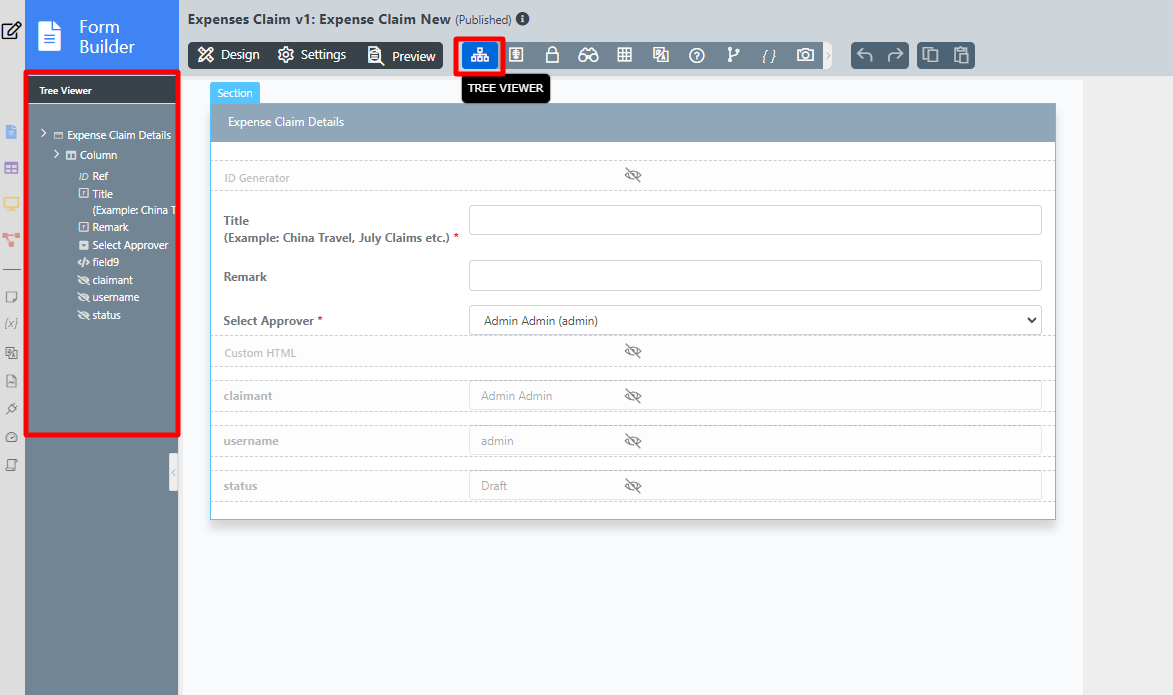Click the binoculars icon in toolbar
The height and width of the screenshot is (695, 1173).
588,55
